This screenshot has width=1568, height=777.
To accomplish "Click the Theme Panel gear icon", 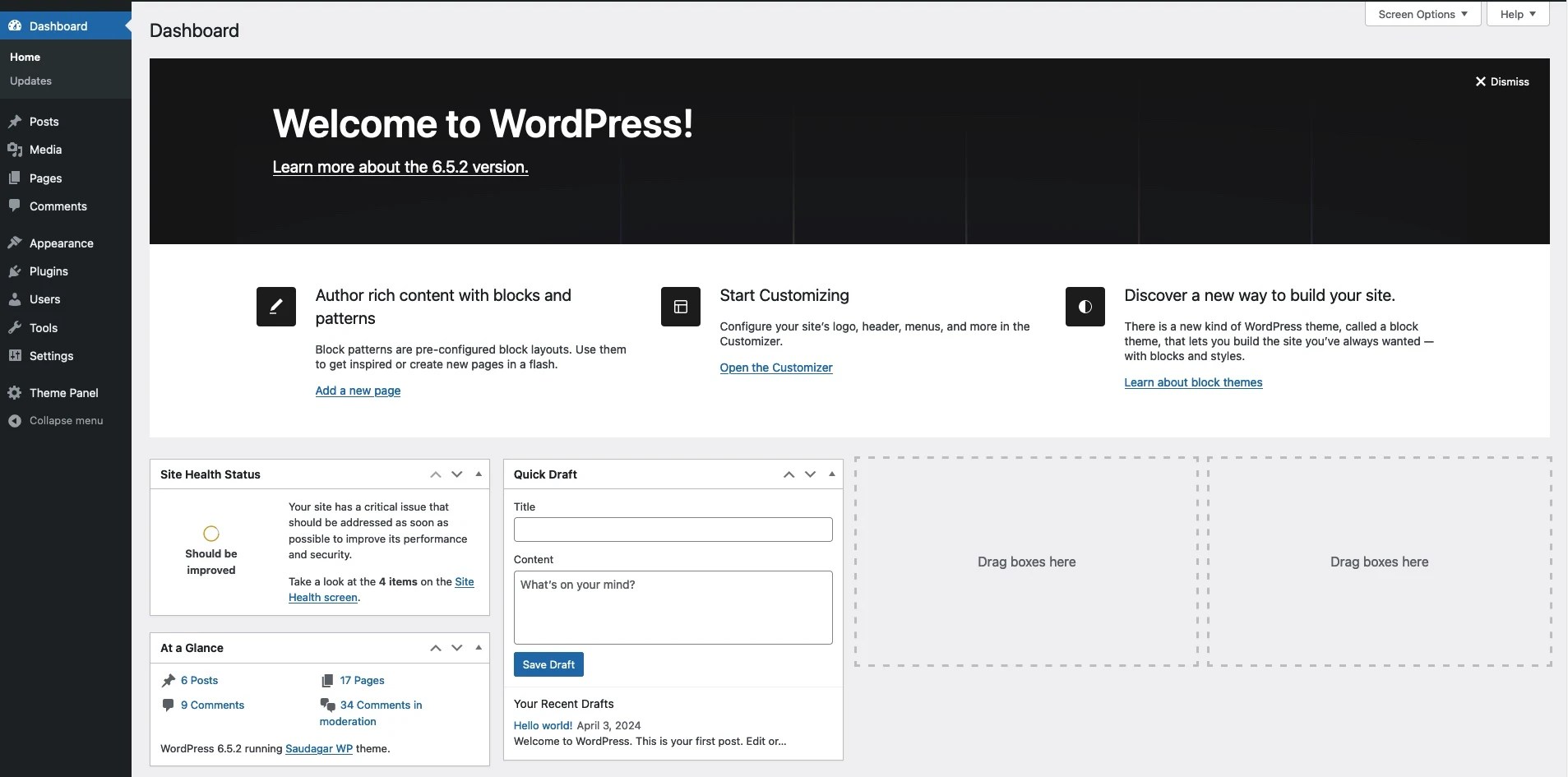I will click(14, 392).
